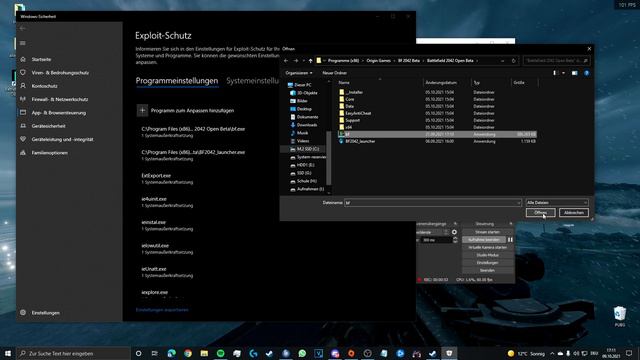This screenshot has width=640, height=360.
Task: Click Abbrechen button in file dialog
Action: [573, 213]
